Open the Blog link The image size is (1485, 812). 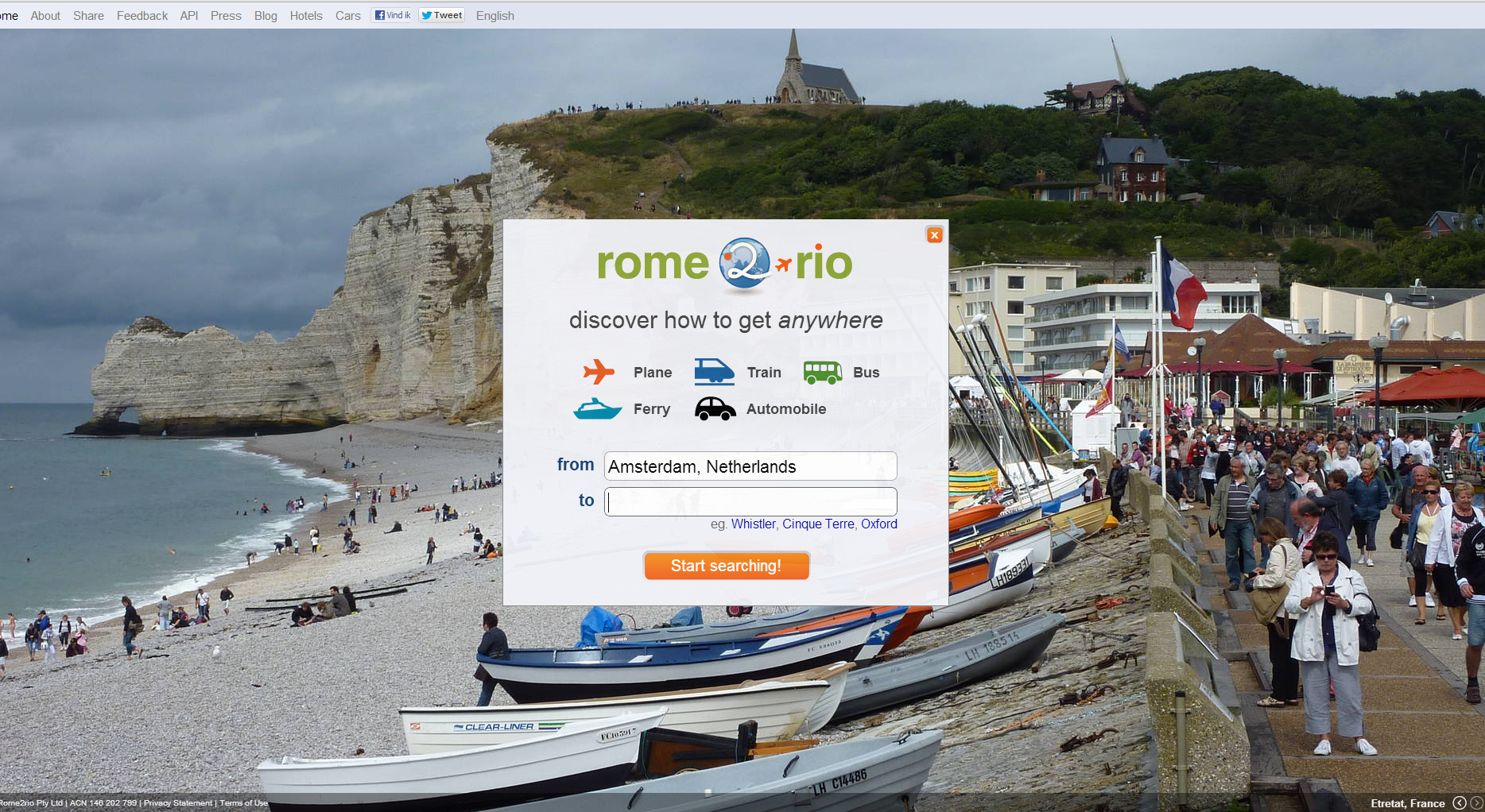pos(266,16)
